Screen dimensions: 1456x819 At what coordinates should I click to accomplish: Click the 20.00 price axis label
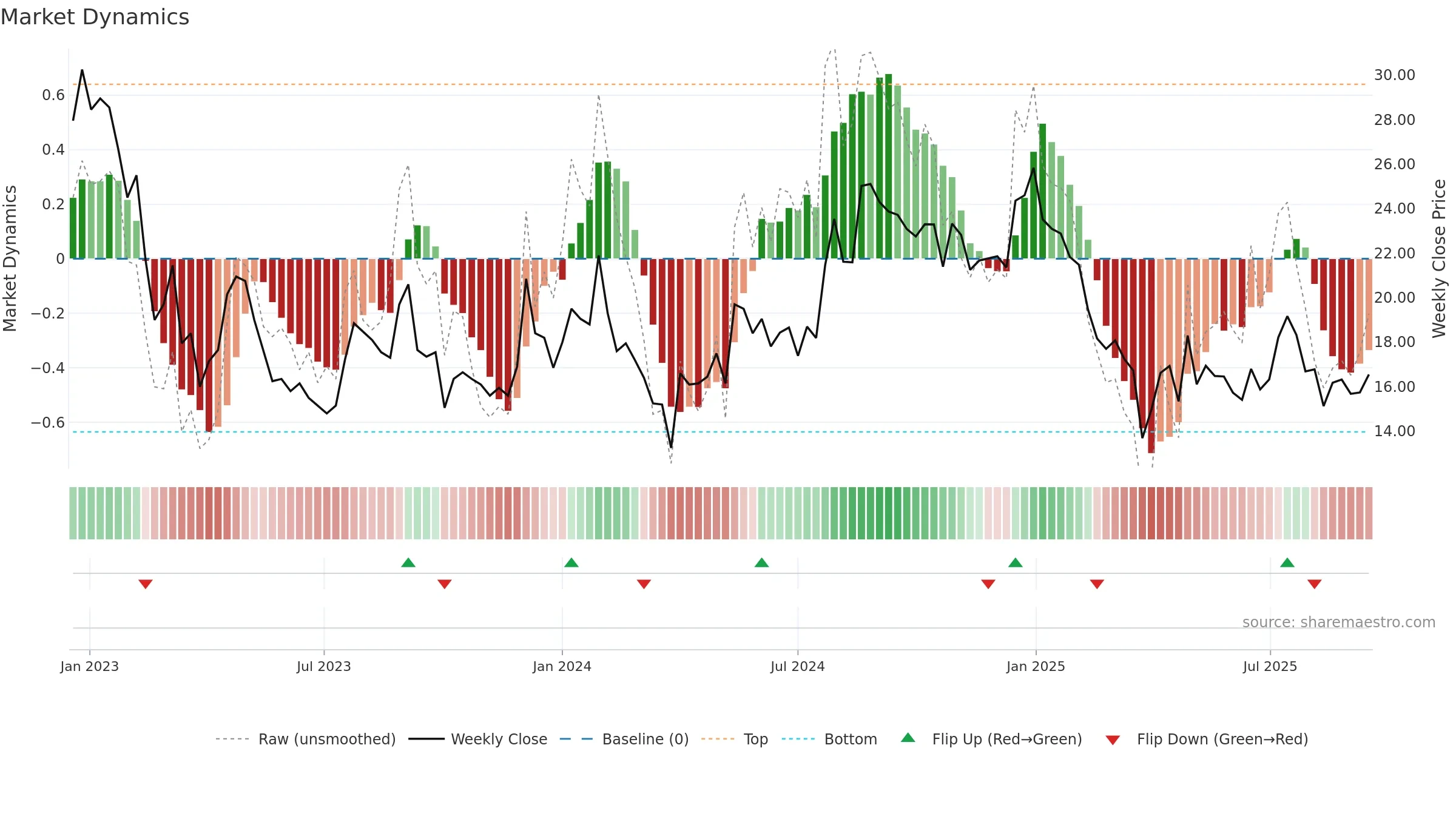(x=1395, y=298)
